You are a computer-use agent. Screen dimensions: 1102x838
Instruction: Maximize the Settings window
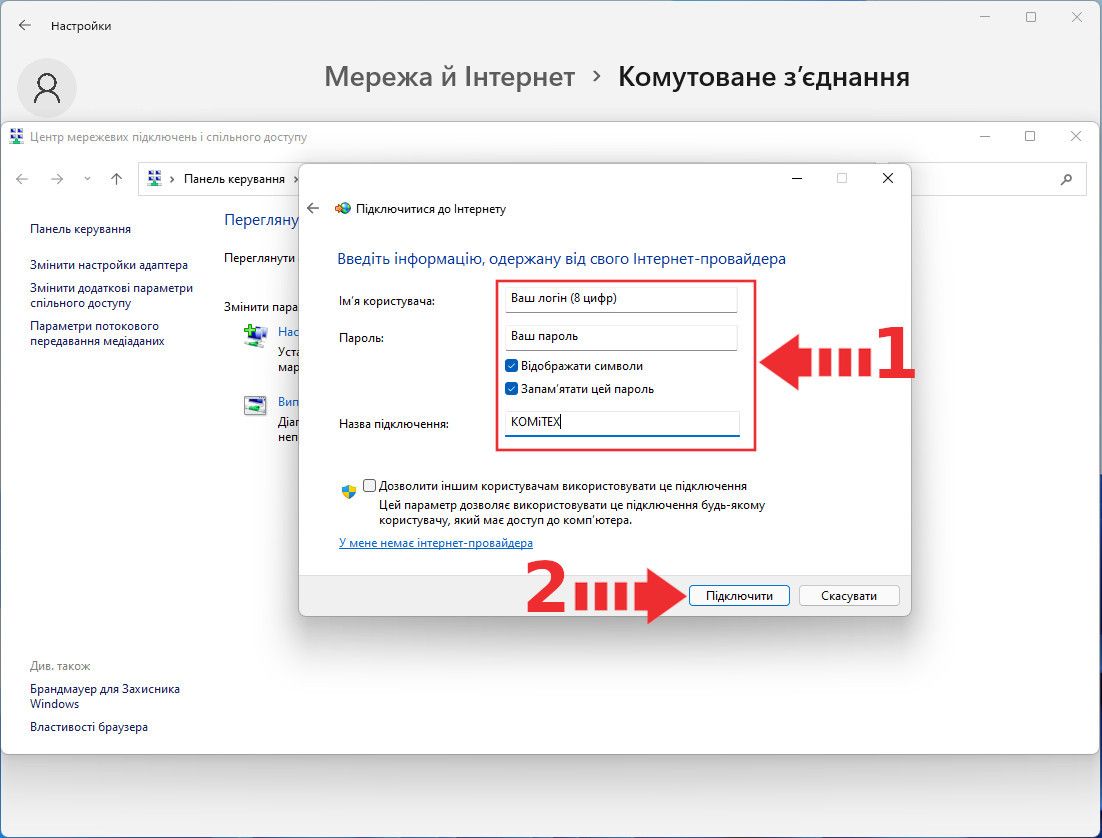1031,17
